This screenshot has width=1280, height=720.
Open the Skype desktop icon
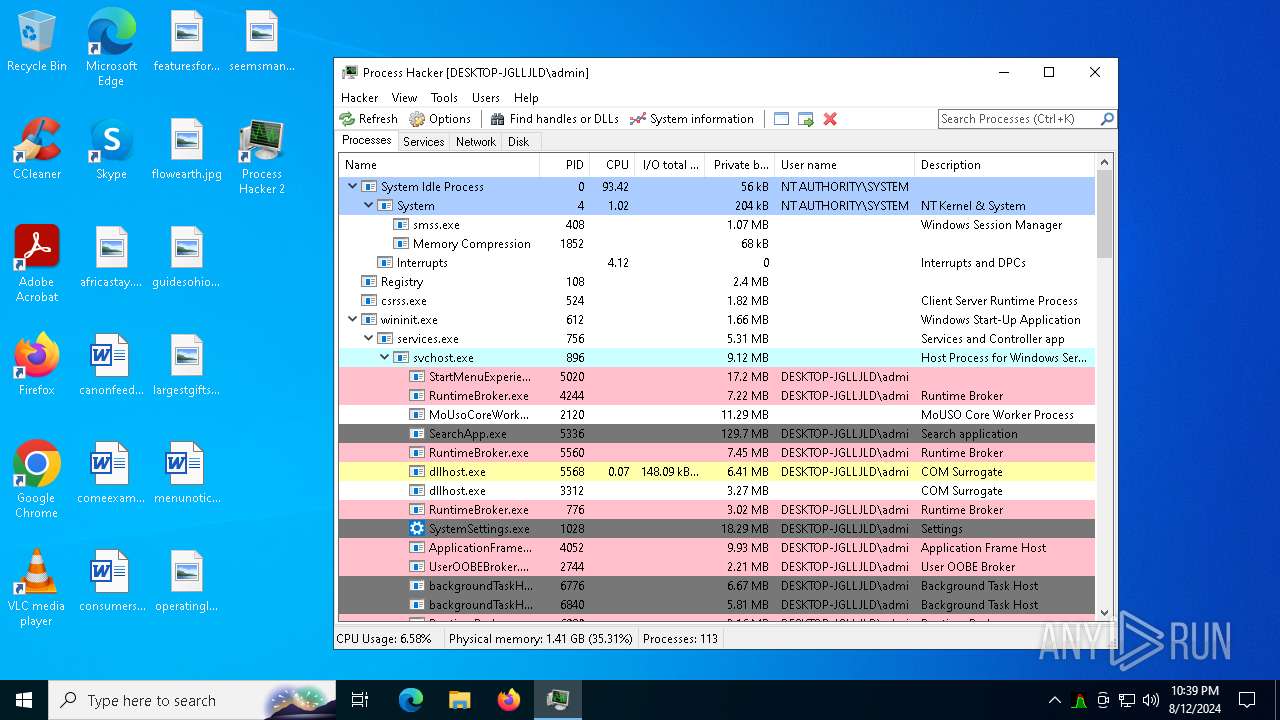click(x=111, y=150)
